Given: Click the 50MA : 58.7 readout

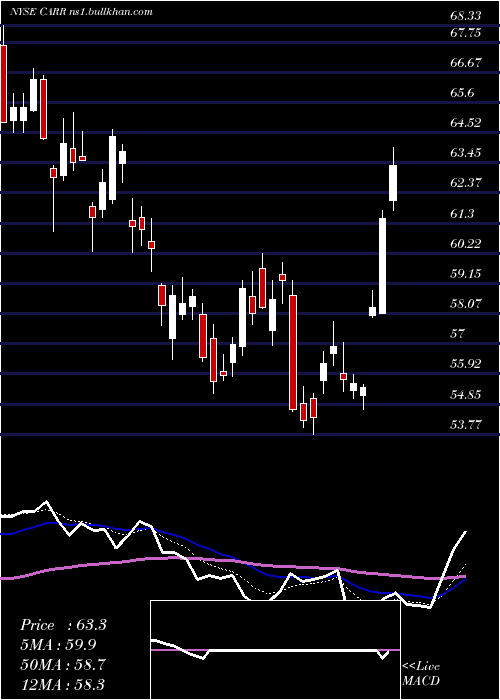Looking at the screenshot, I should (x=63, y=664).
